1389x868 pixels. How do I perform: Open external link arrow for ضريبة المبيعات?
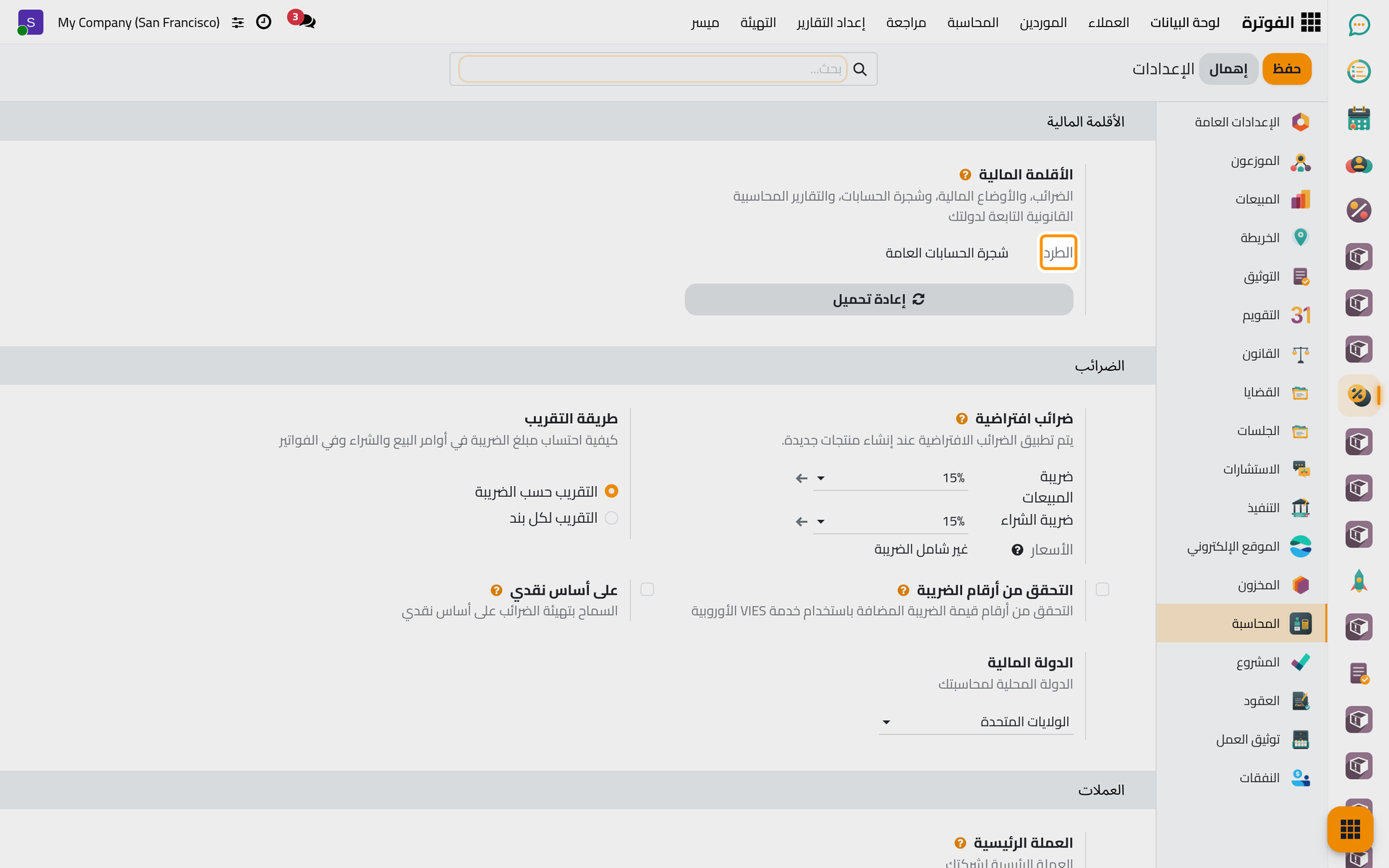click(801, 478)
